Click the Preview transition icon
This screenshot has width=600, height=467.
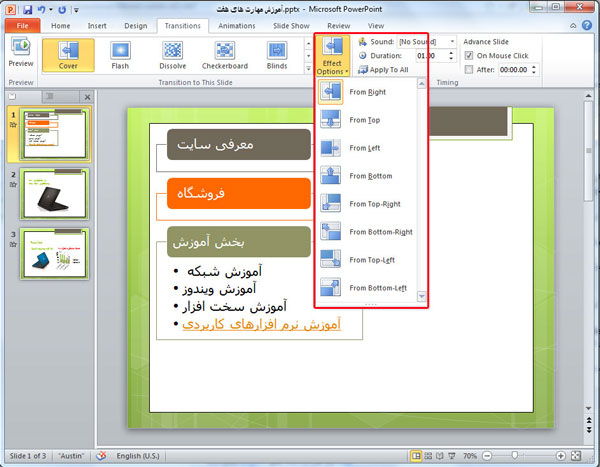coord(21,53)
